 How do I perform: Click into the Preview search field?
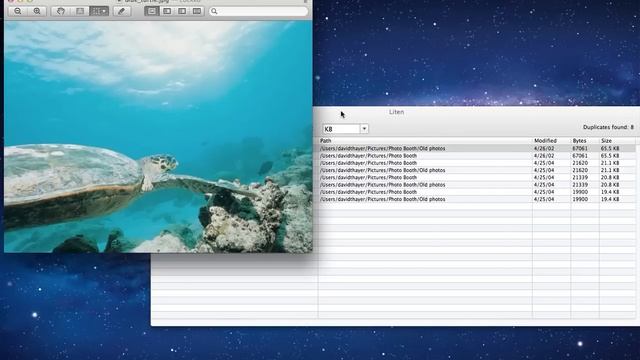(x=259, y=11)
